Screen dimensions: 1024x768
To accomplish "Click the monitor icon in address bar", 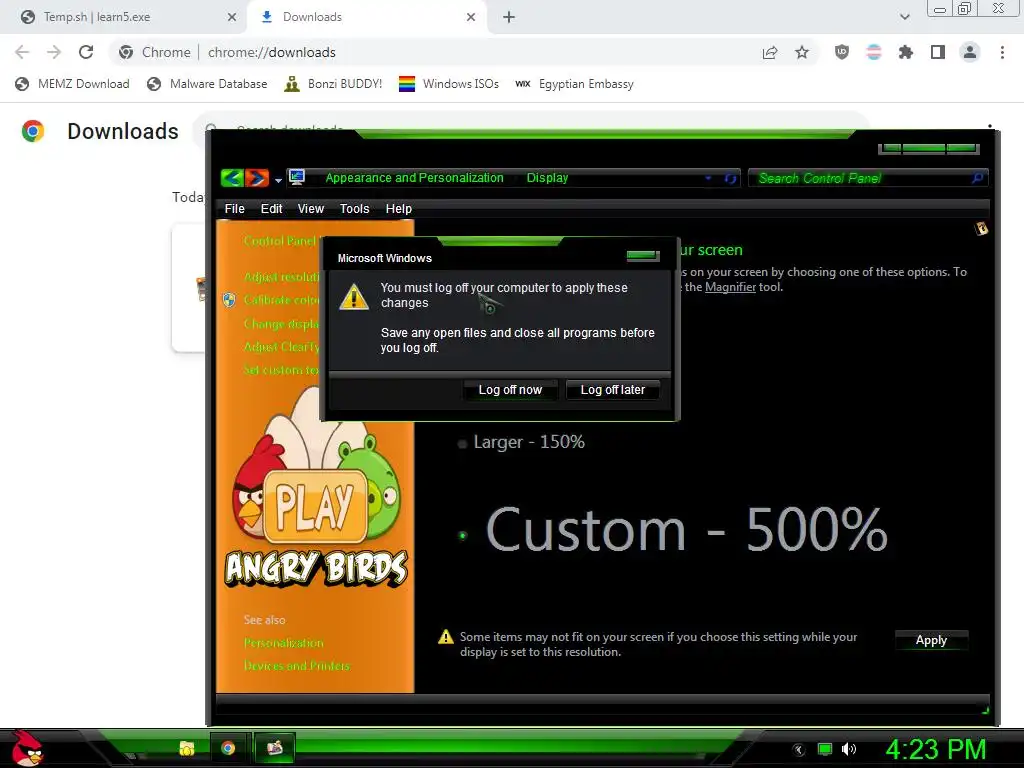I will pos(297,177).
